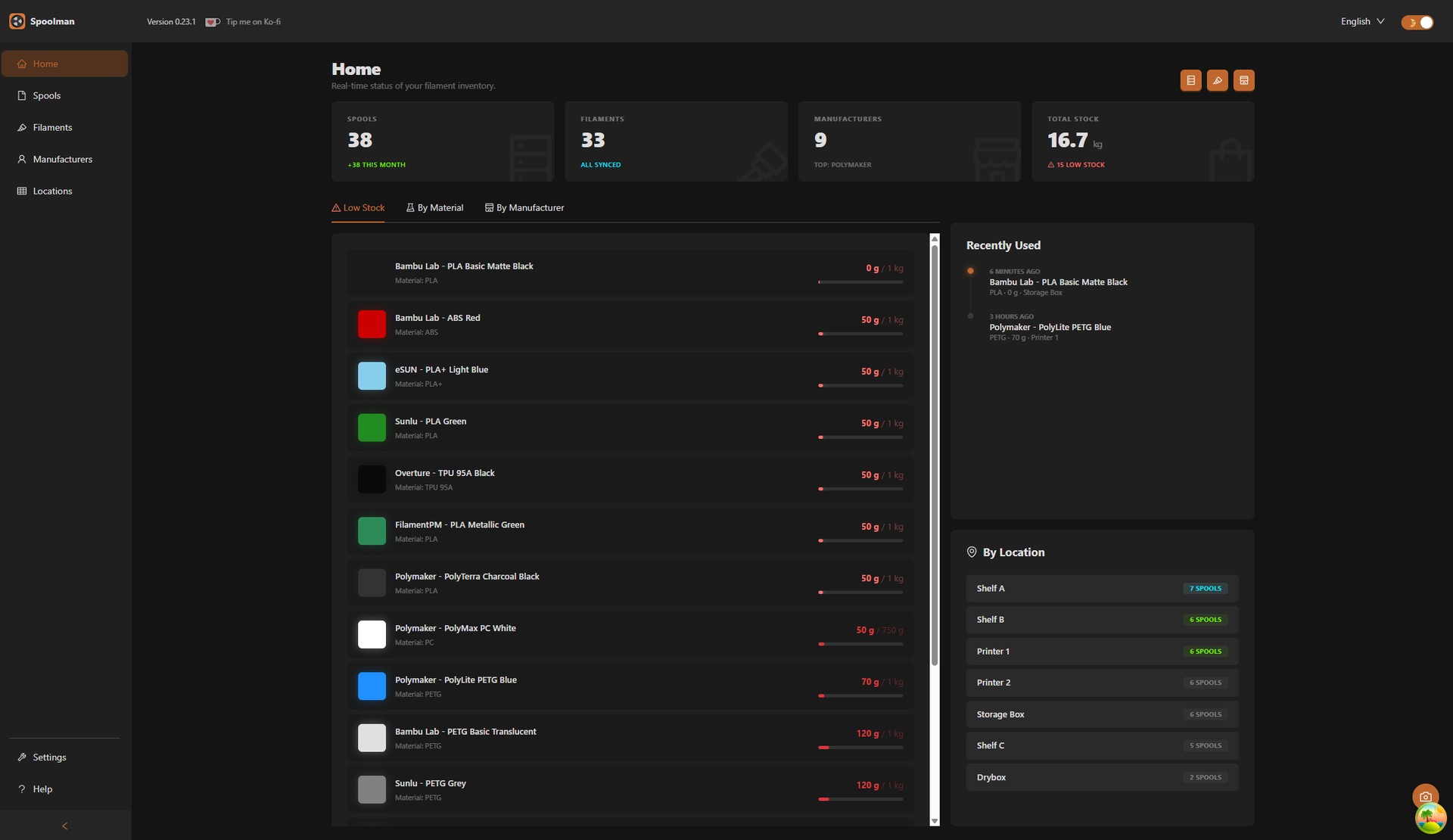Viewport: 1453px width, 840px height.
Task: Click the palm tree avatar icon
Action: tap(1430, 818)
